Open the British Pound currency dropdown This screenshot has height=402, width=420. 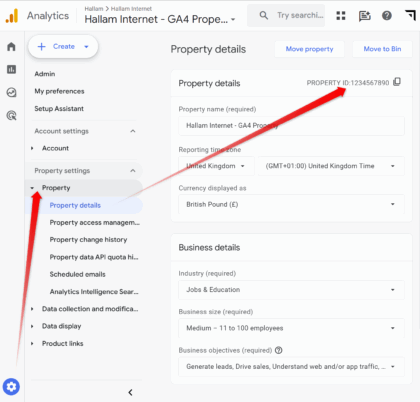(291, 204)
